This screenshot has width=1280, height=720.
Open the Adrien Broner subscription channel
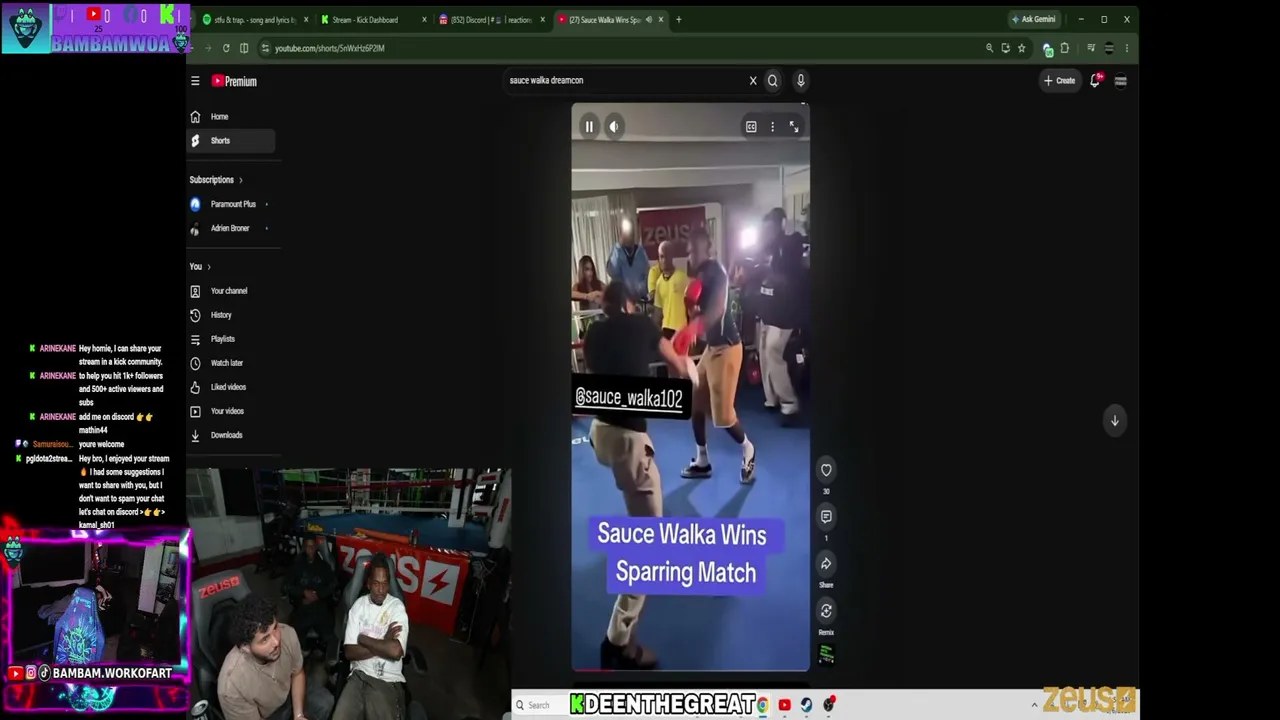(231, 228)
